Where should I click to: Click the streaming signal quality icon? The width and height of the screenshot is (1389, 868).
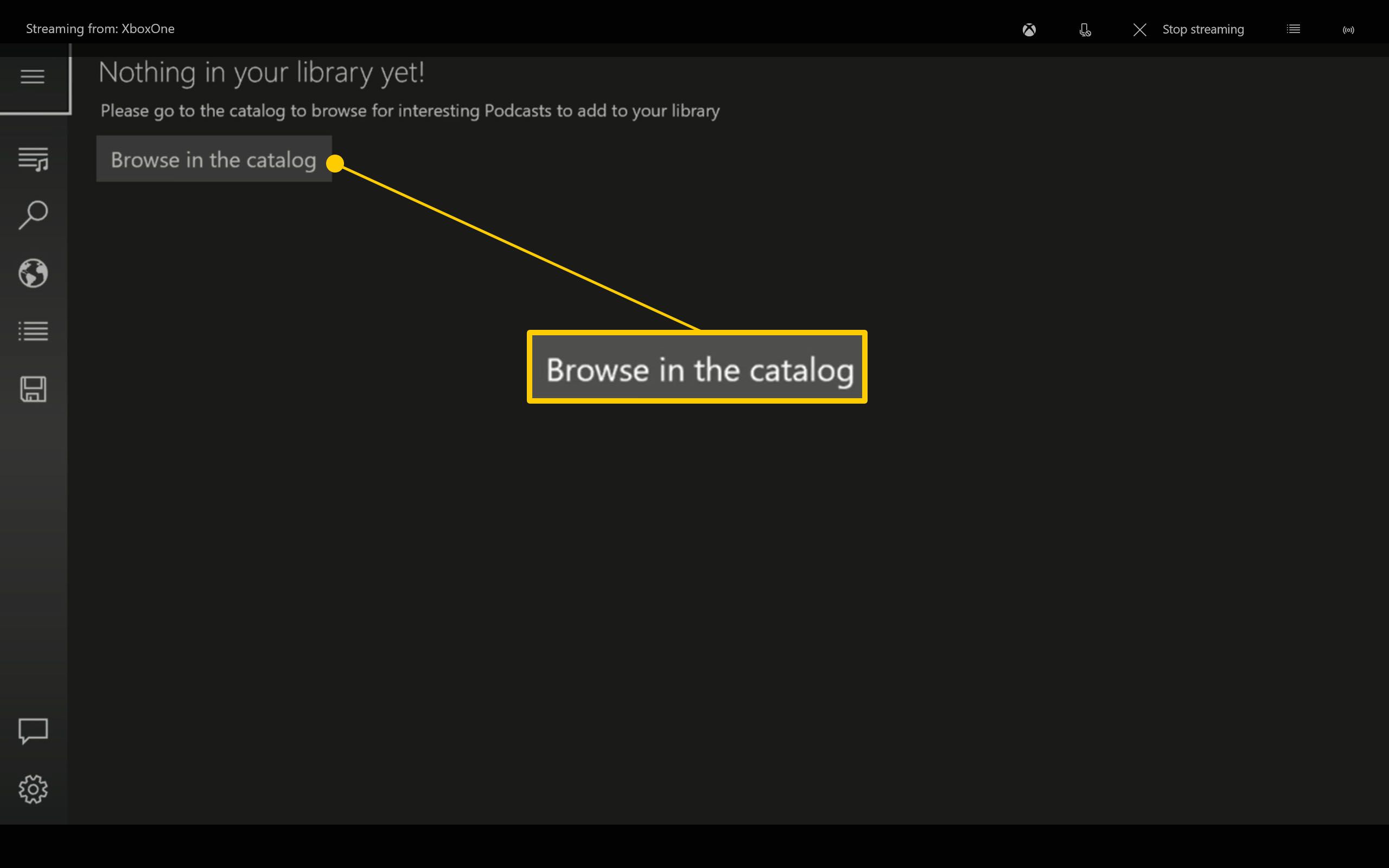pyautogui.click(x=1349, y=30)
